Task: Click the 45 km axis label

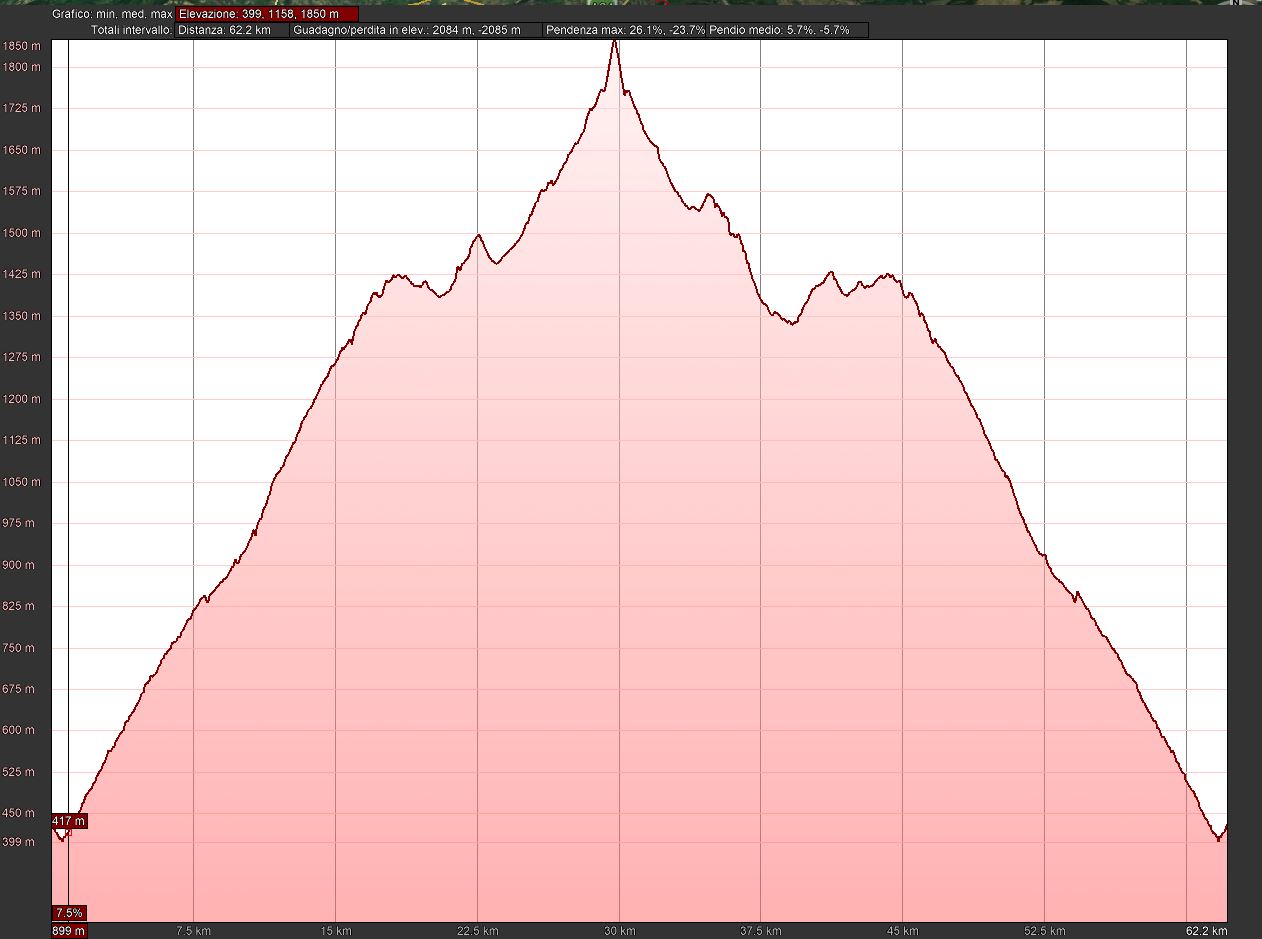Action: click(x=902, y=931)
